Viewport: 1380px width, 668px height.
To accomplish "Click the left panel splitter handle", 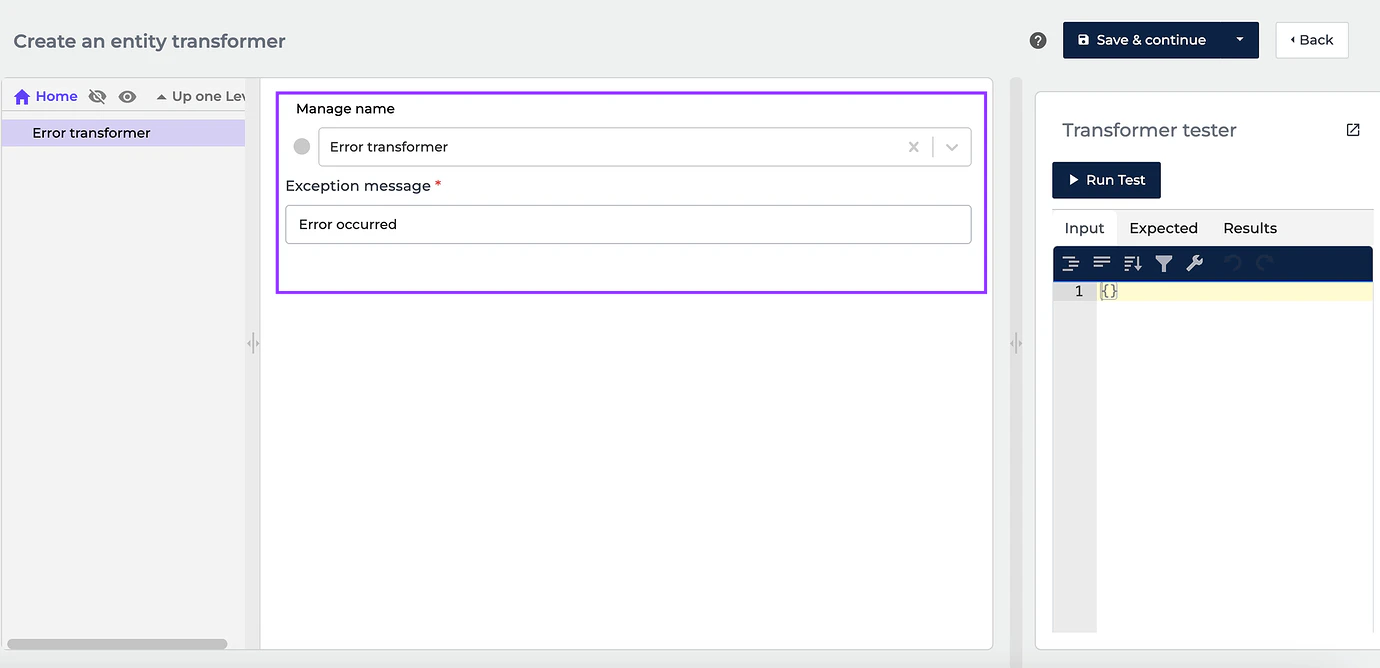I will (x=253, y=343).
